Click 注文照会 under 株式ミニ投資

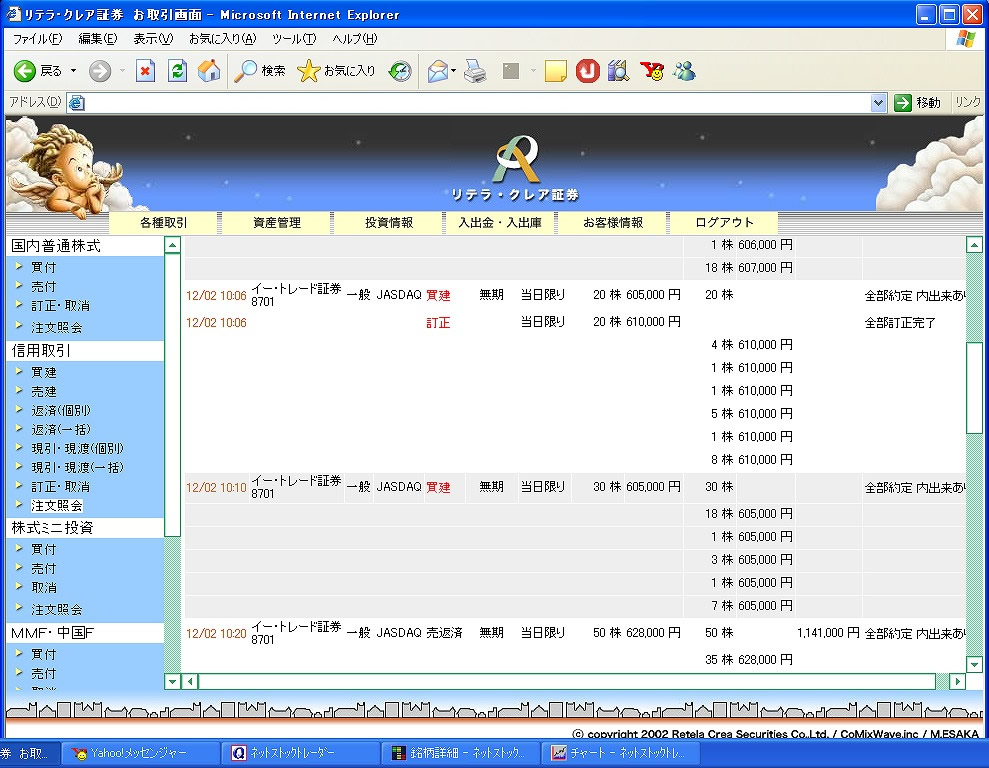pyautogui.click(x=57, y=610)
